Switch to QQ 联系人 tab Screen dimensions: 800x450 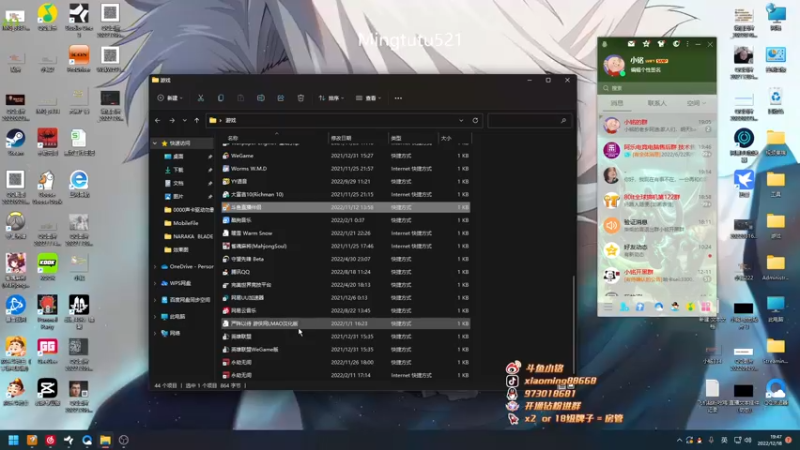point(657,103)
